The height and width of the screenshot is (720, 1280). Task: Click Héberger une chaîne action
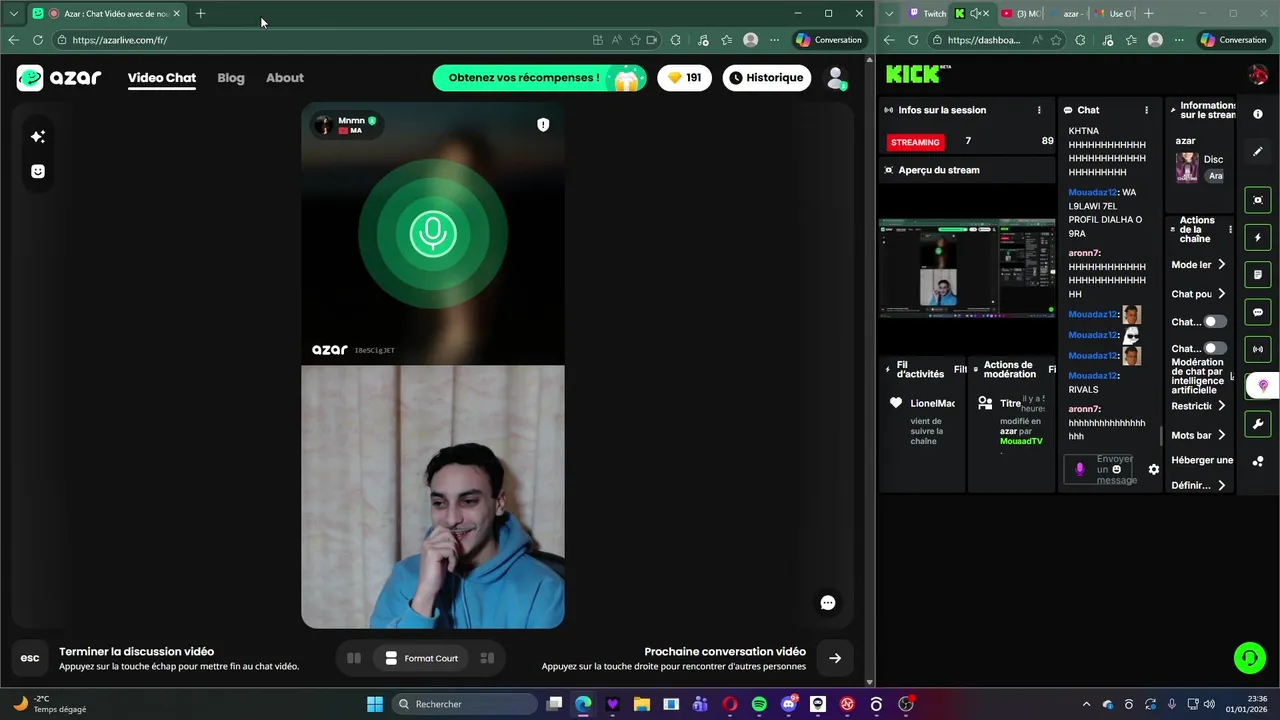coord(1202,460)
